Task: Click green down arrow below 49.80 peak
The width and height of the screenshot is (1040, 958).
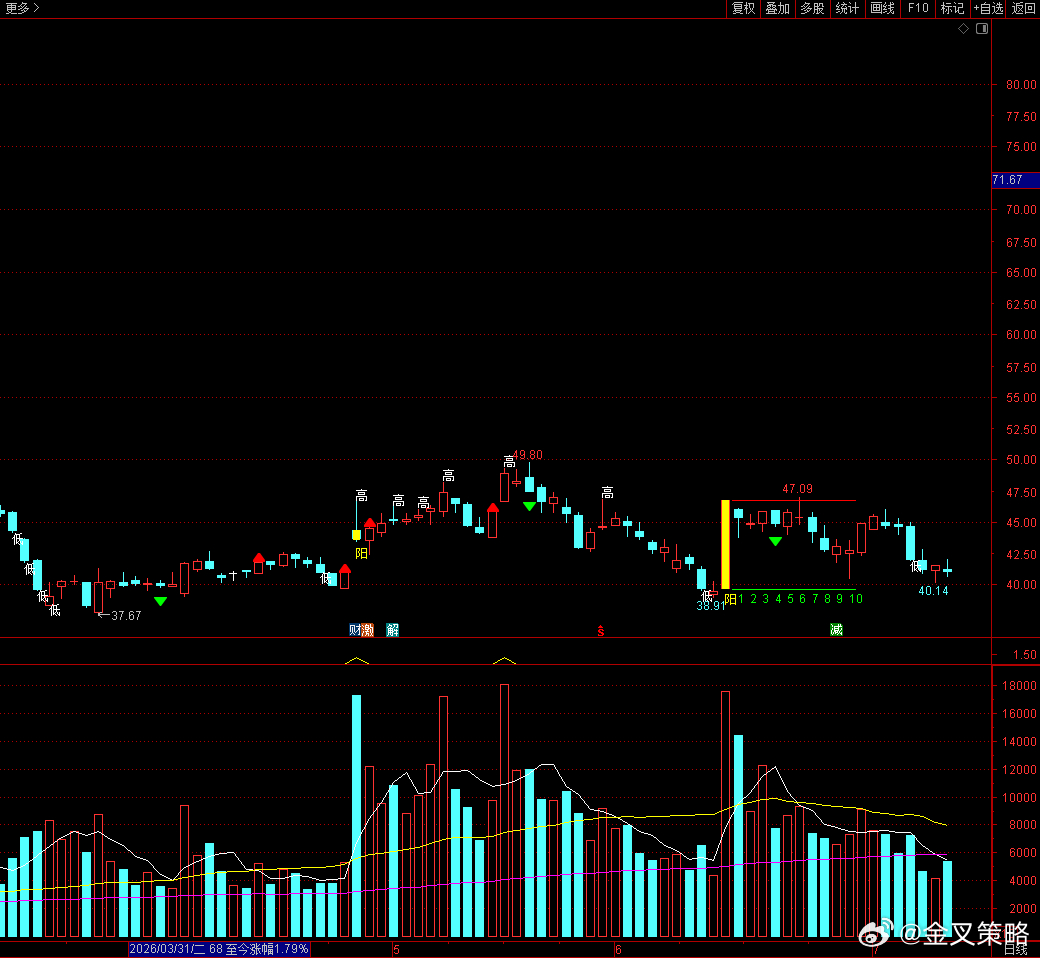Action: tap(529, 507)
